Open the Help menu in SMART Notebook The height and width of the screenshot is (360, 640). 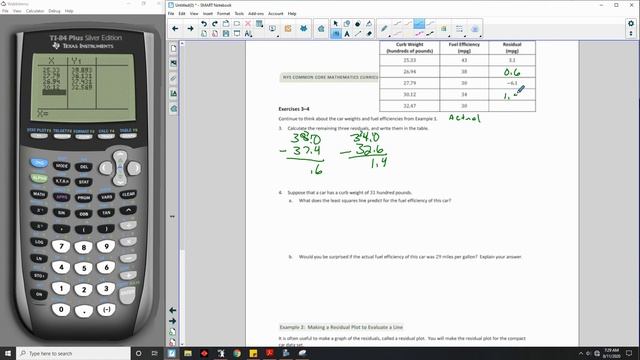[292, 13]
